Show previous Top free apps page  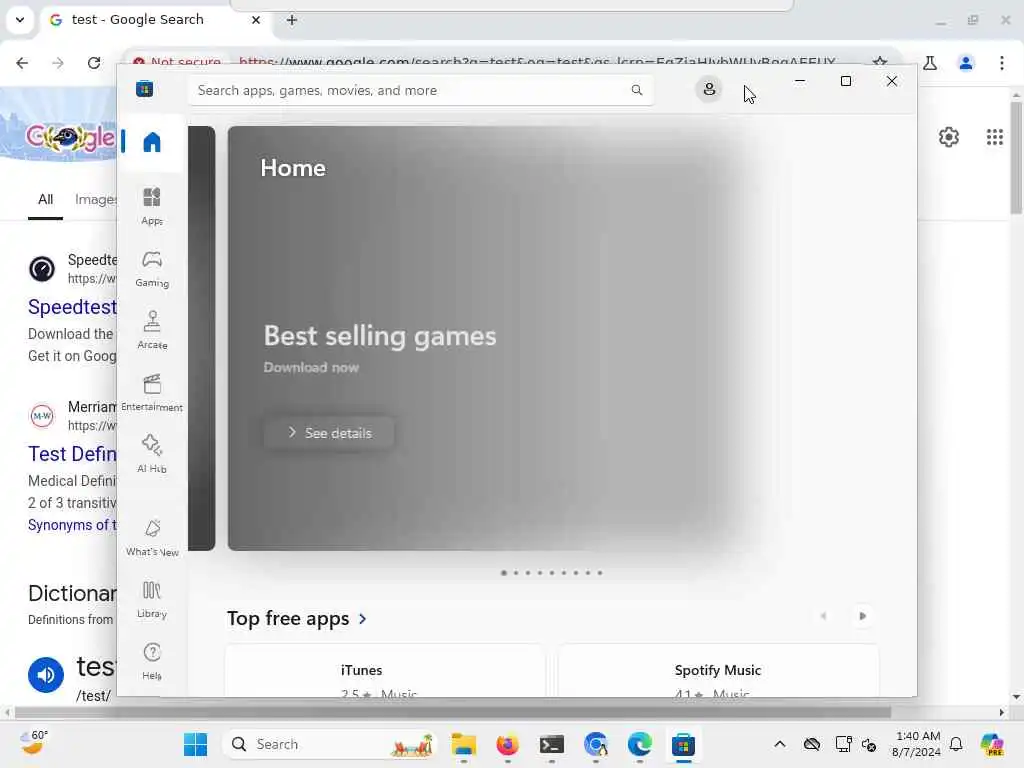(824, 616)
